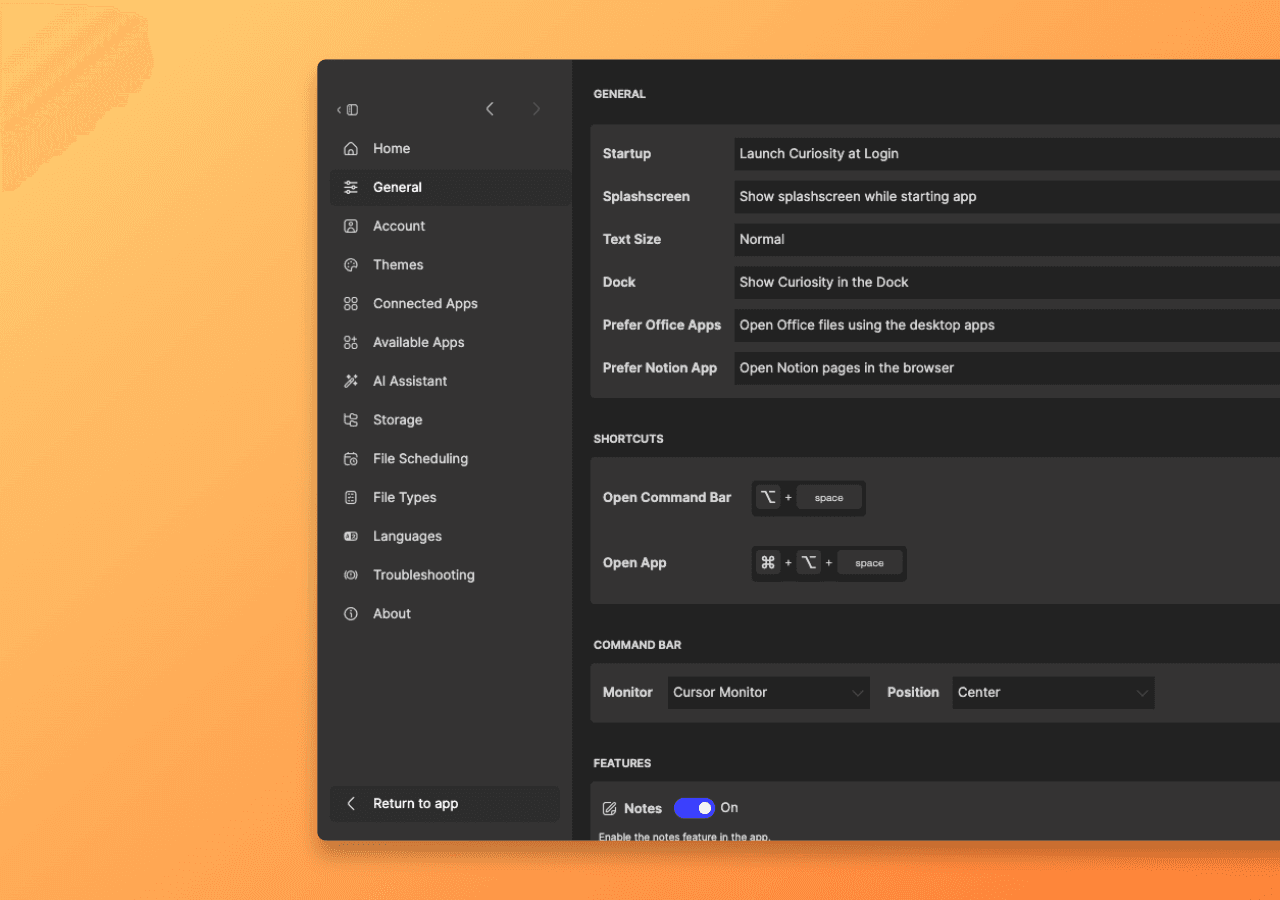Go back with the left arrow
This screenshot has width=1280, height=900.
tap(490, 109)
